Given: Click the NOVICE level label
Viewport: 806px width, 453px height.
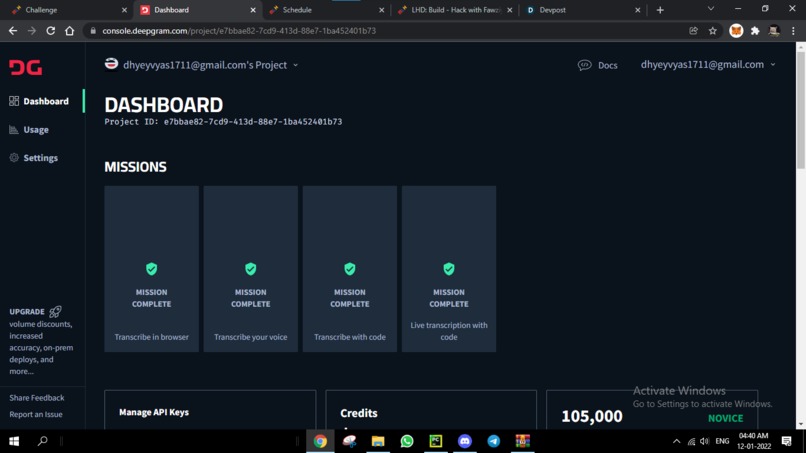Looking at the screenshot, I should [x=725, y=418].
